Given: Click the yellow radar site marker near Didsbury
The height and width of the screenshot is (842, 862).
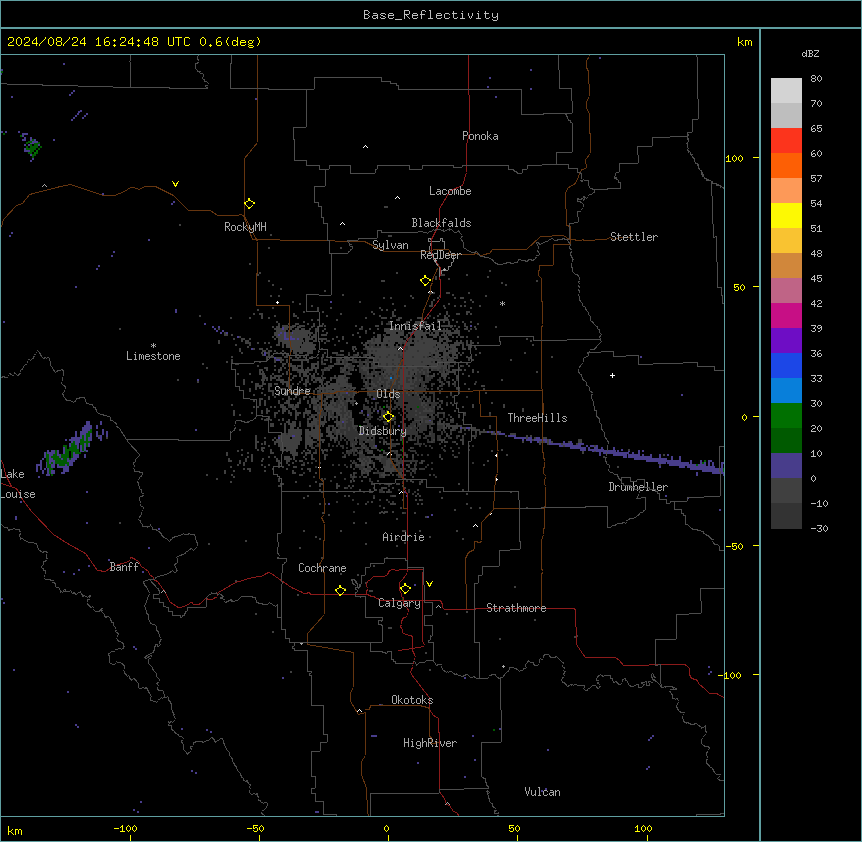Looking at the screenshot, I should tap(388, 416).
